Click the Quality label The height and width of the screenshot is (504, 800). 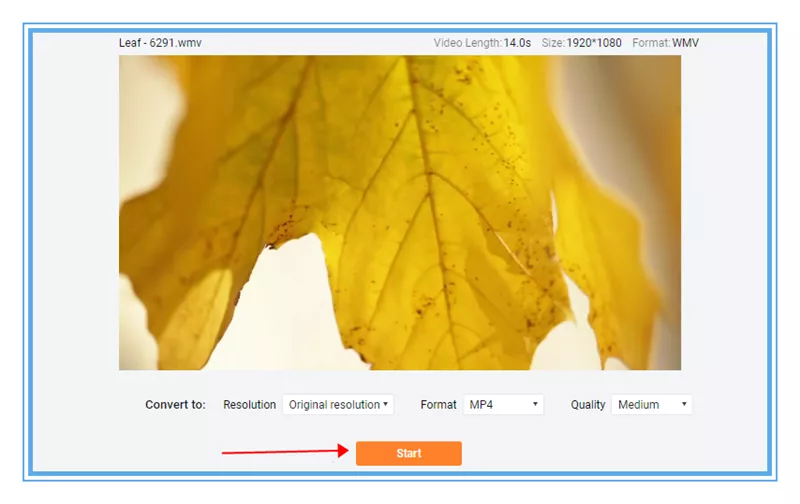588,405
